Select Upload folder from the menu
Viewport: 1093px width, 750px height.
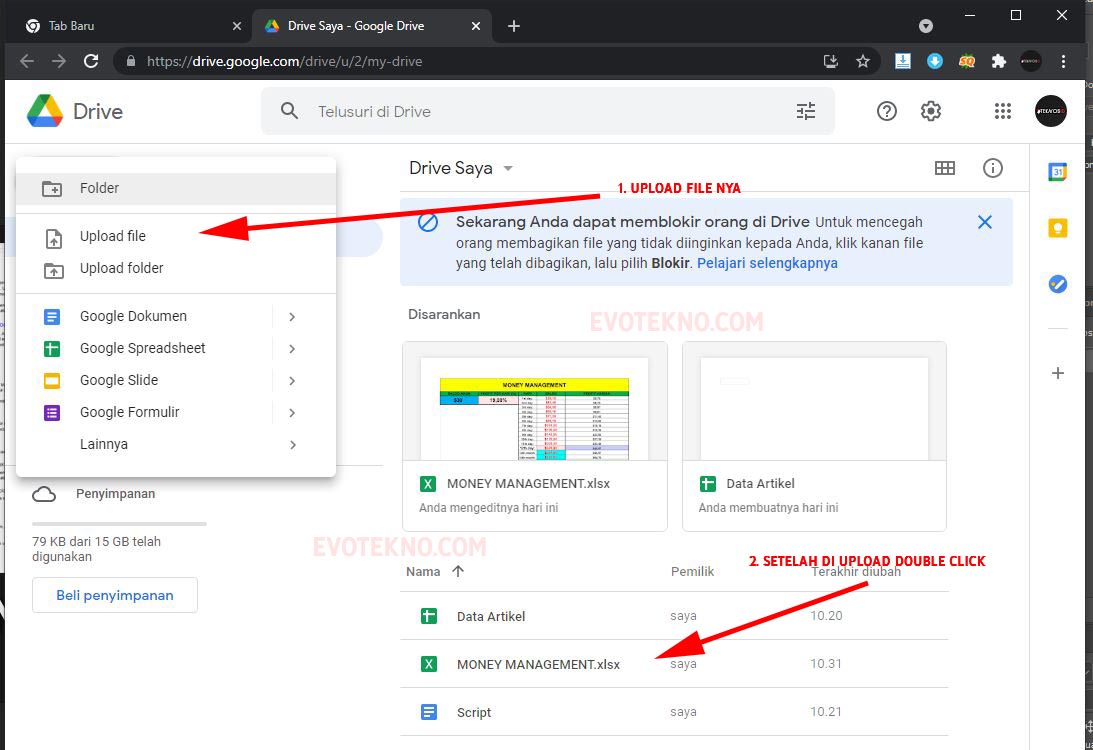point(121,268)
